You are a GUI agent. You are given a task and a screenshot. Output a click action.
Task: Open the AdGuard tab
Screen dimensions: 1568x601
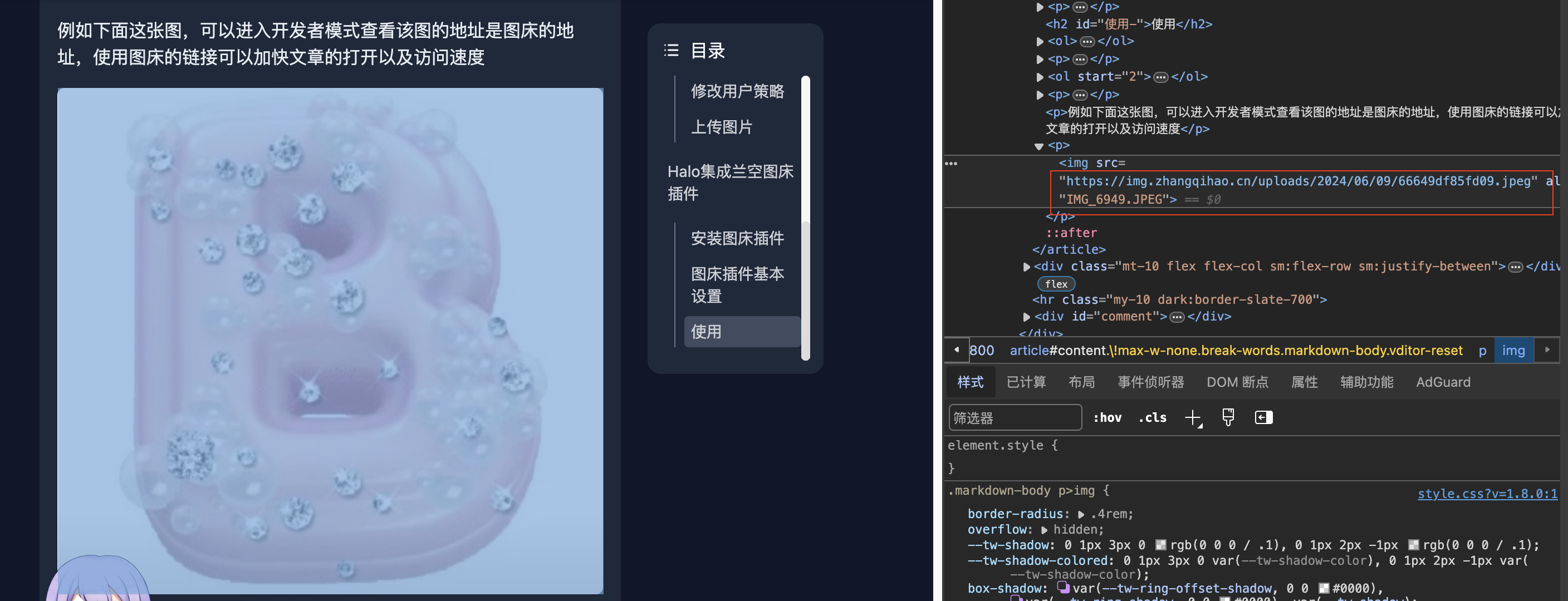(1443, 382)
